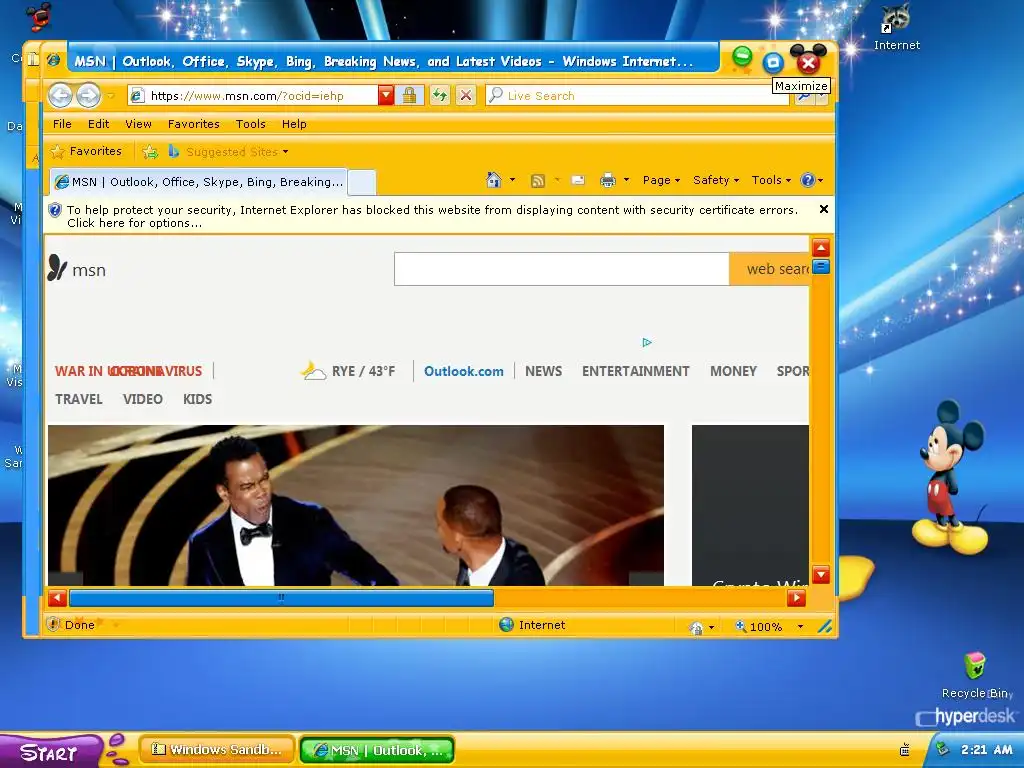The width and height of the screenshot is (1024, 768).
Task: Open the NEWS navigation link
Action: pyautogui.click(x=543, y=372)
